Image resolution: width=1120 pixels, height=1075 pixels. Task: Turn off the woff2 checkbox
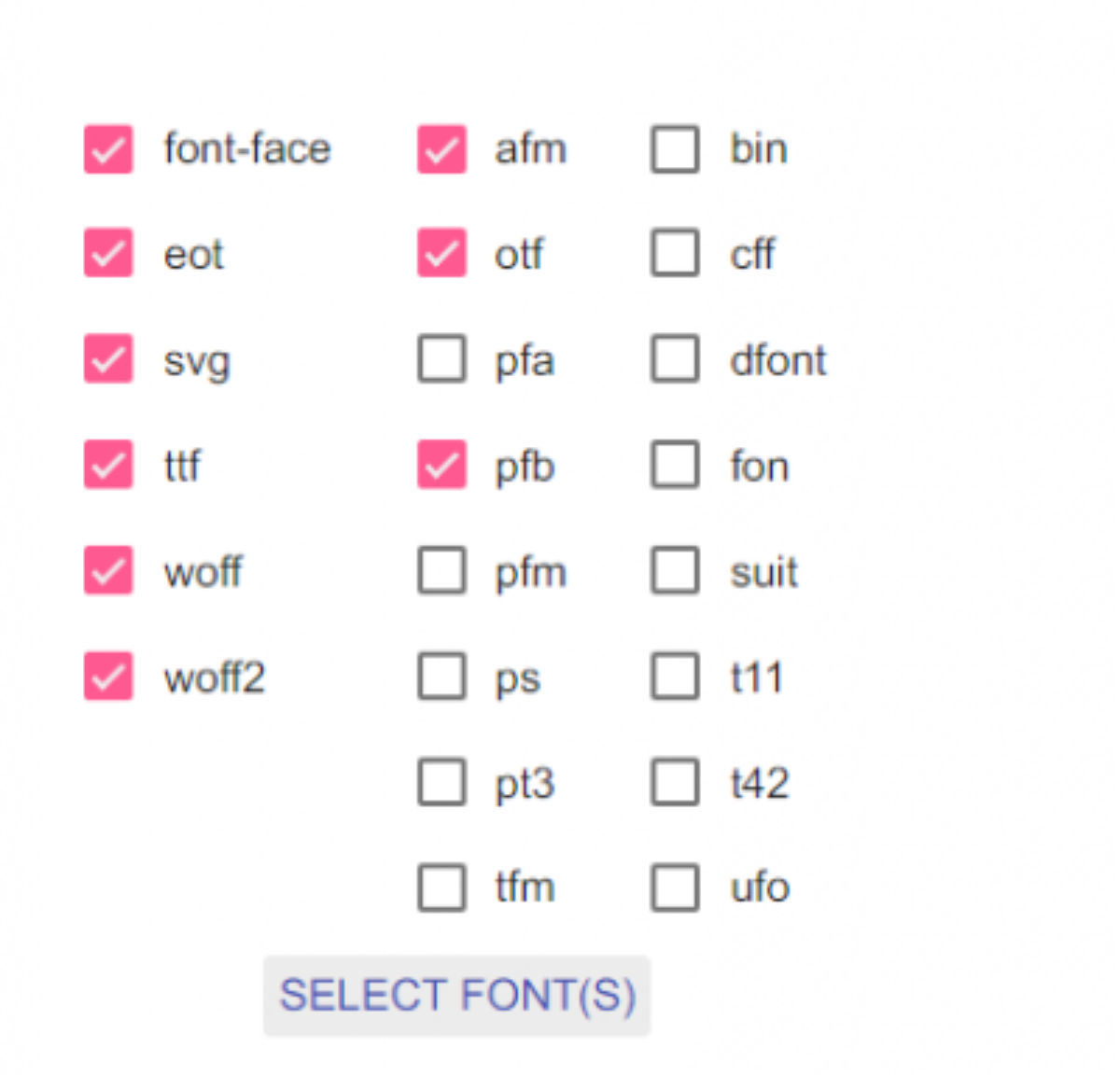pyautogui.click(x=108, y=676)
